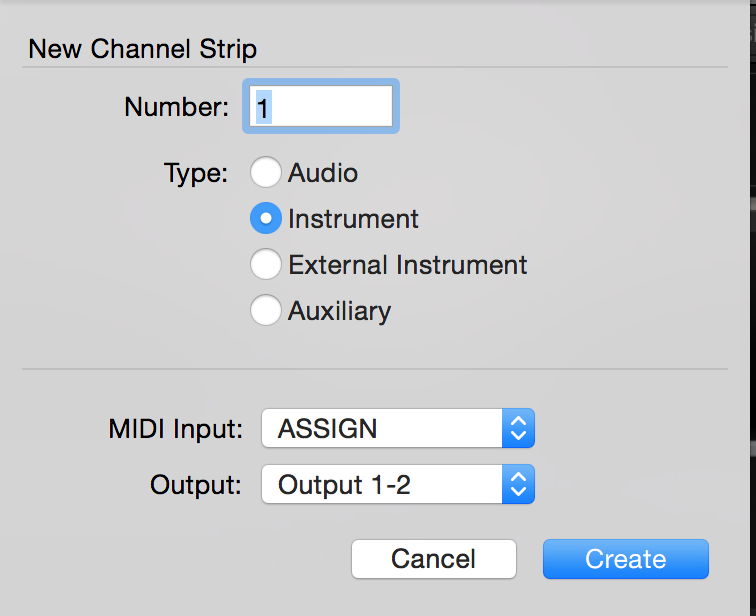Select the Audio radio button
Image resolution: width=756 pixels, height=616 pixels.
click(266, 173)
